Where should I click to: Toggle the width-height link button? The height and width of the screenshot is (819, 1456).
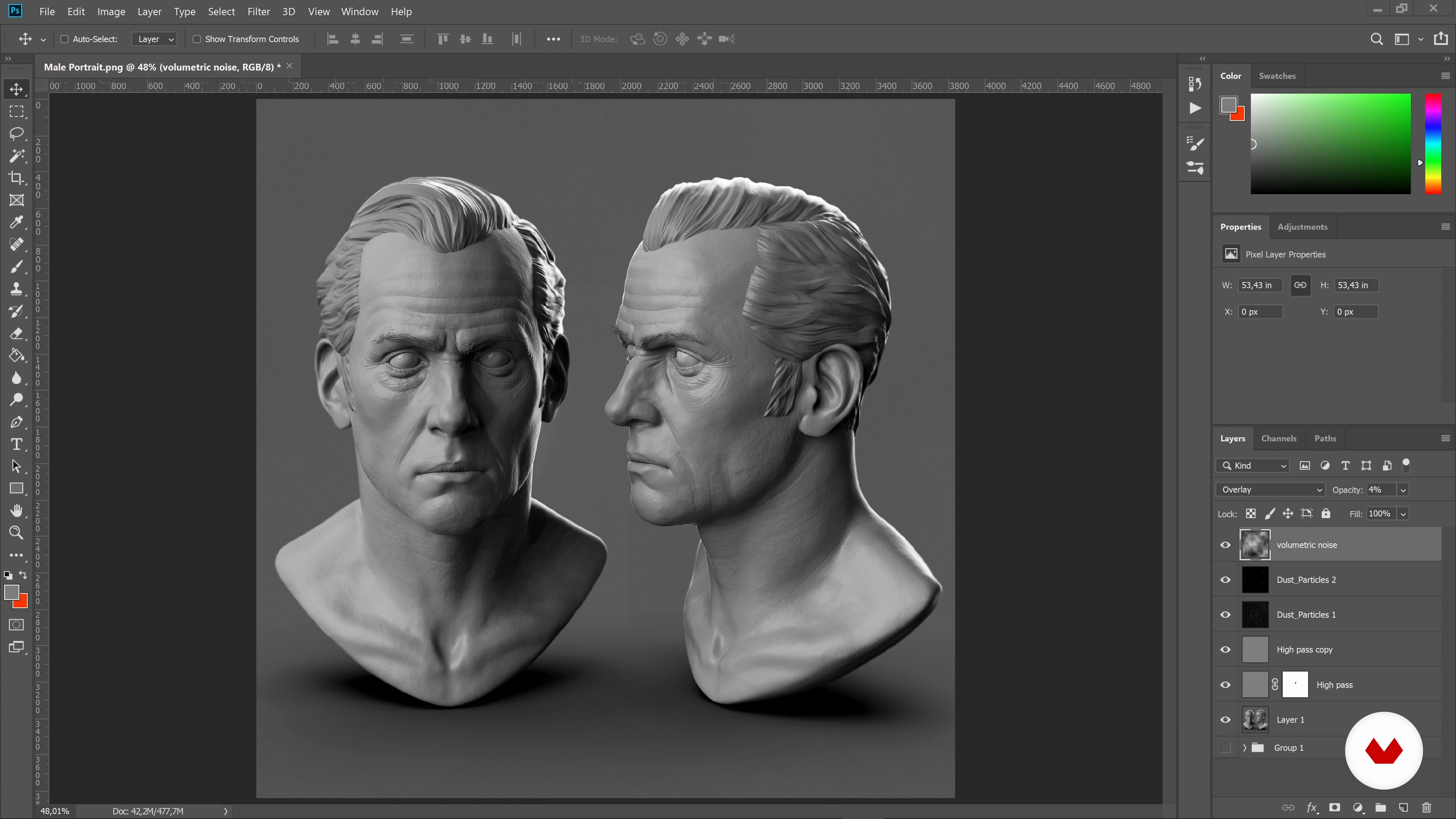coord(1300,285)
